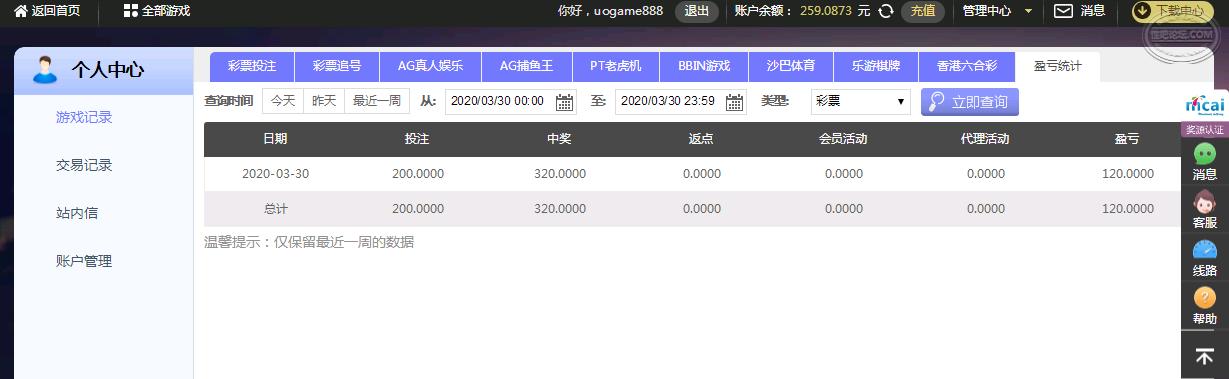Image resolution: width=1229 pixels, height=379 pixels.
Task: Switch to 彩票投注 tab
Action: point(252,67)
